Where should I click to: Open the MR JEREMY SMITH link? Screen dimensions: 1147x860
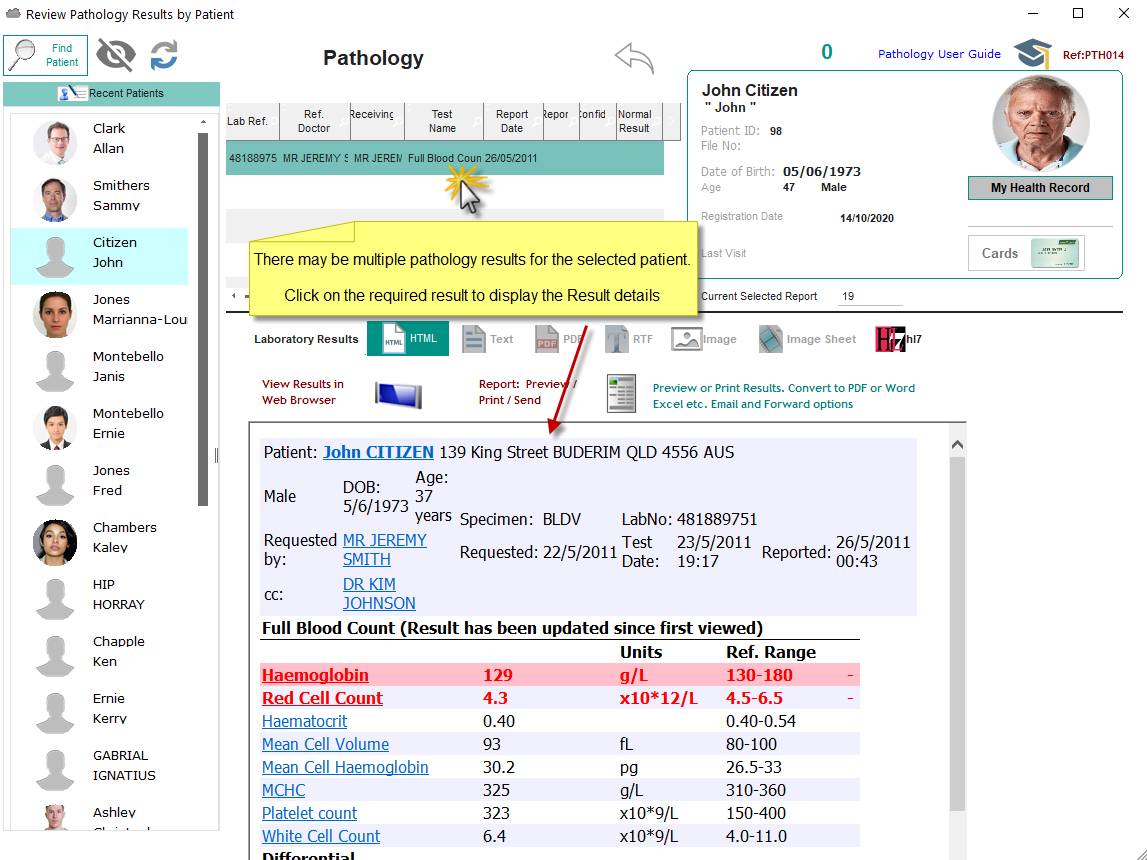[385, 550]
